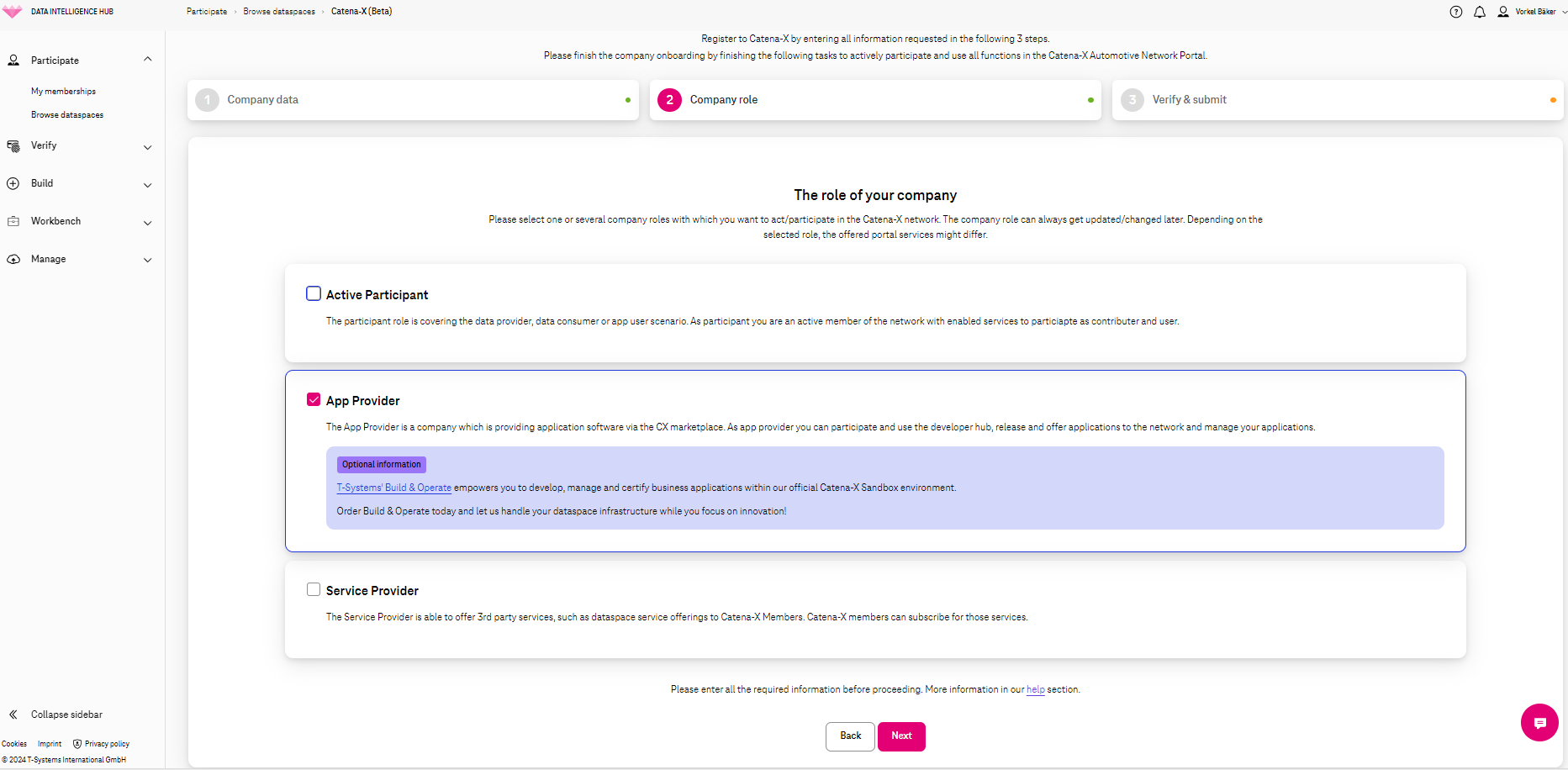Image resolution: width=1568 pixels, height=770 pixels.
Task: Click the Service Provider heading
Action: pyautogui.click(x=372, y=591)
